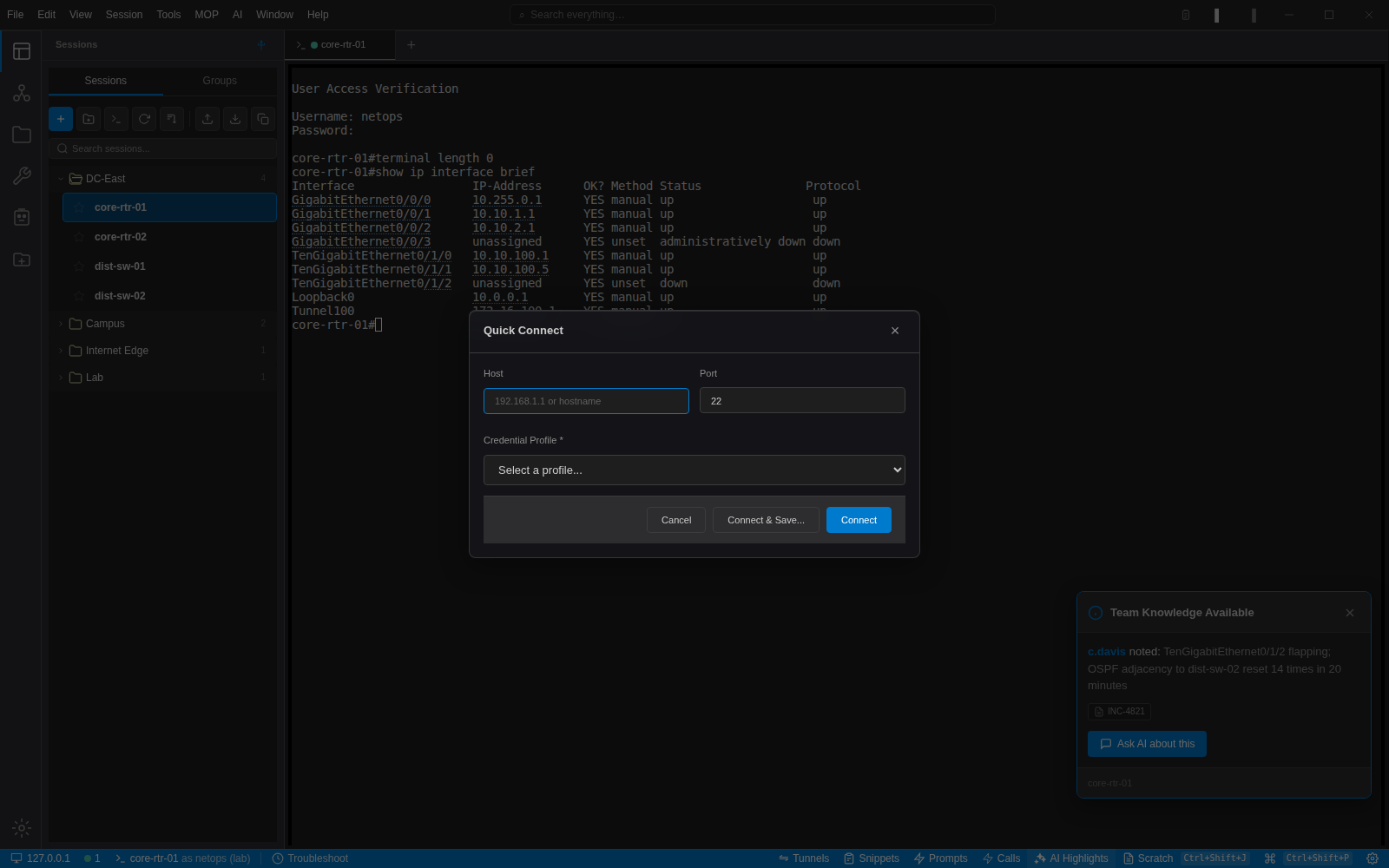
Task: Favorite core-rtr-02 with its star
Action: pyautogui.click(x=79, y=237)
